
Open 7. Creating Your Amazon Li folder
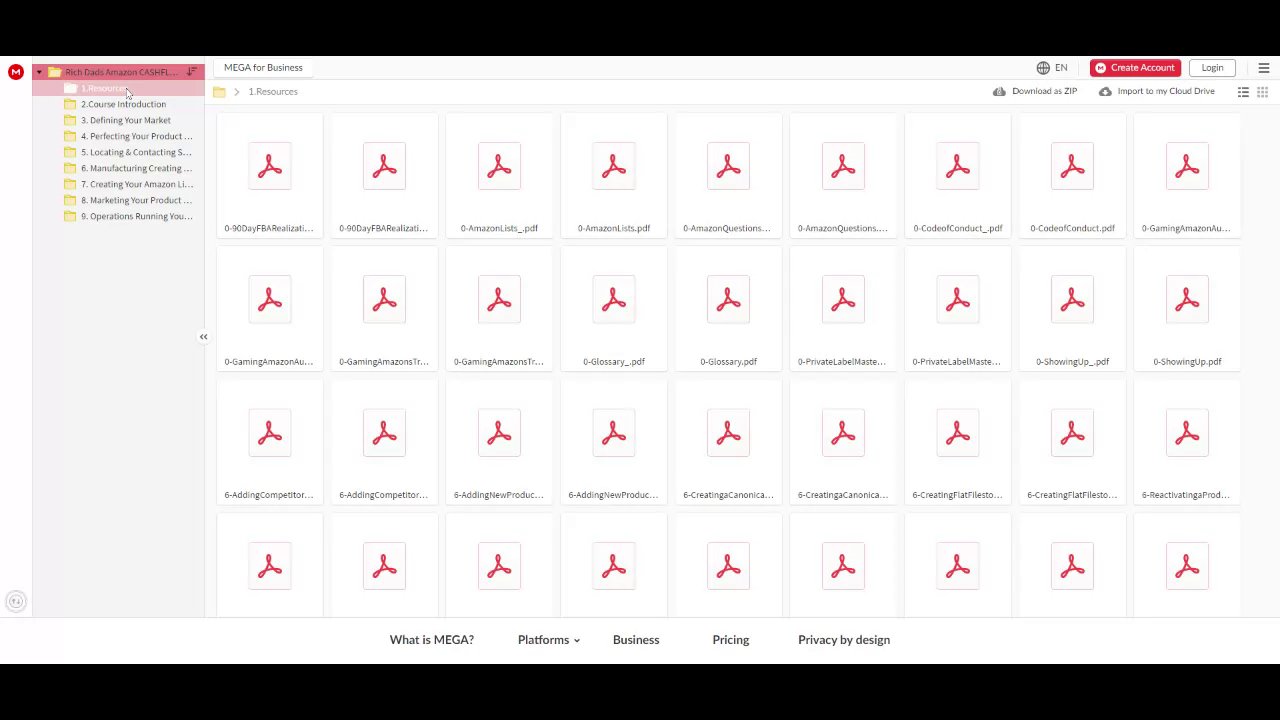coord(118,184)
